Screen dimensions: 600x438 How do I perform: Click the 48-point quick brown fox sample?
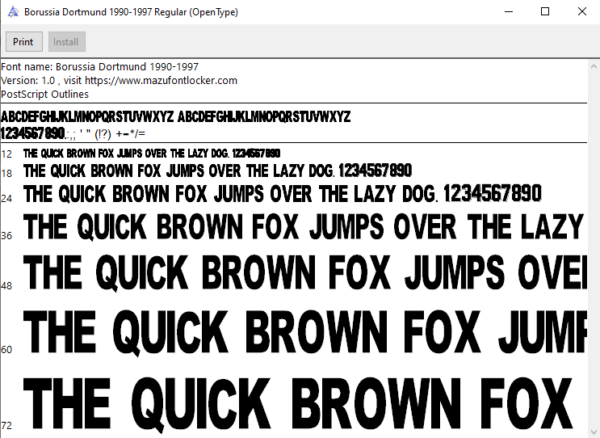pyautogui.click(x=305, y=272)
